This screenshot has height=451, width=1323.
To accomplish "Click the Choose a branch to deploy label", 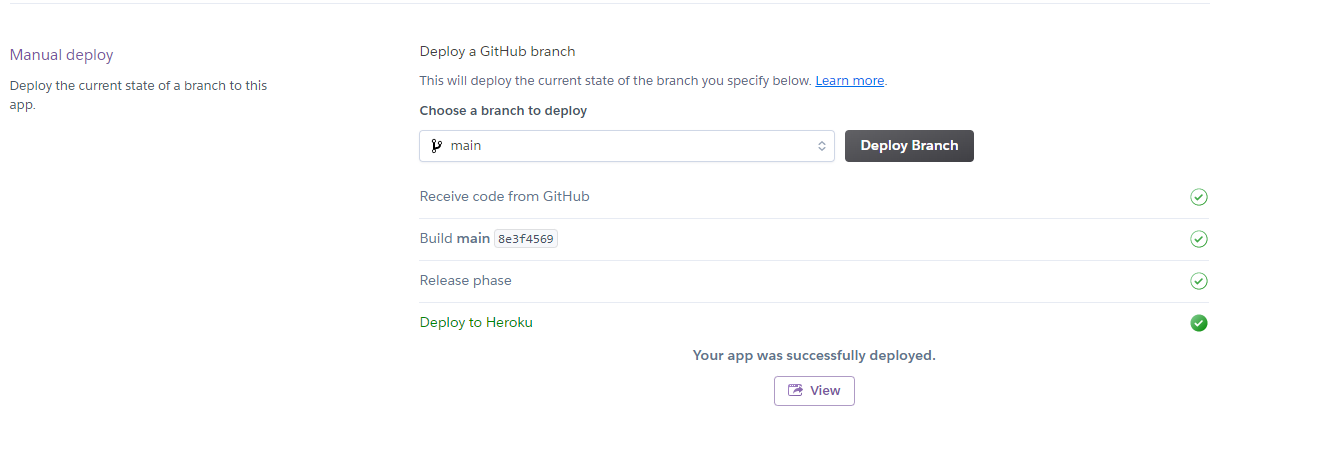I will (x=503, y=111).
